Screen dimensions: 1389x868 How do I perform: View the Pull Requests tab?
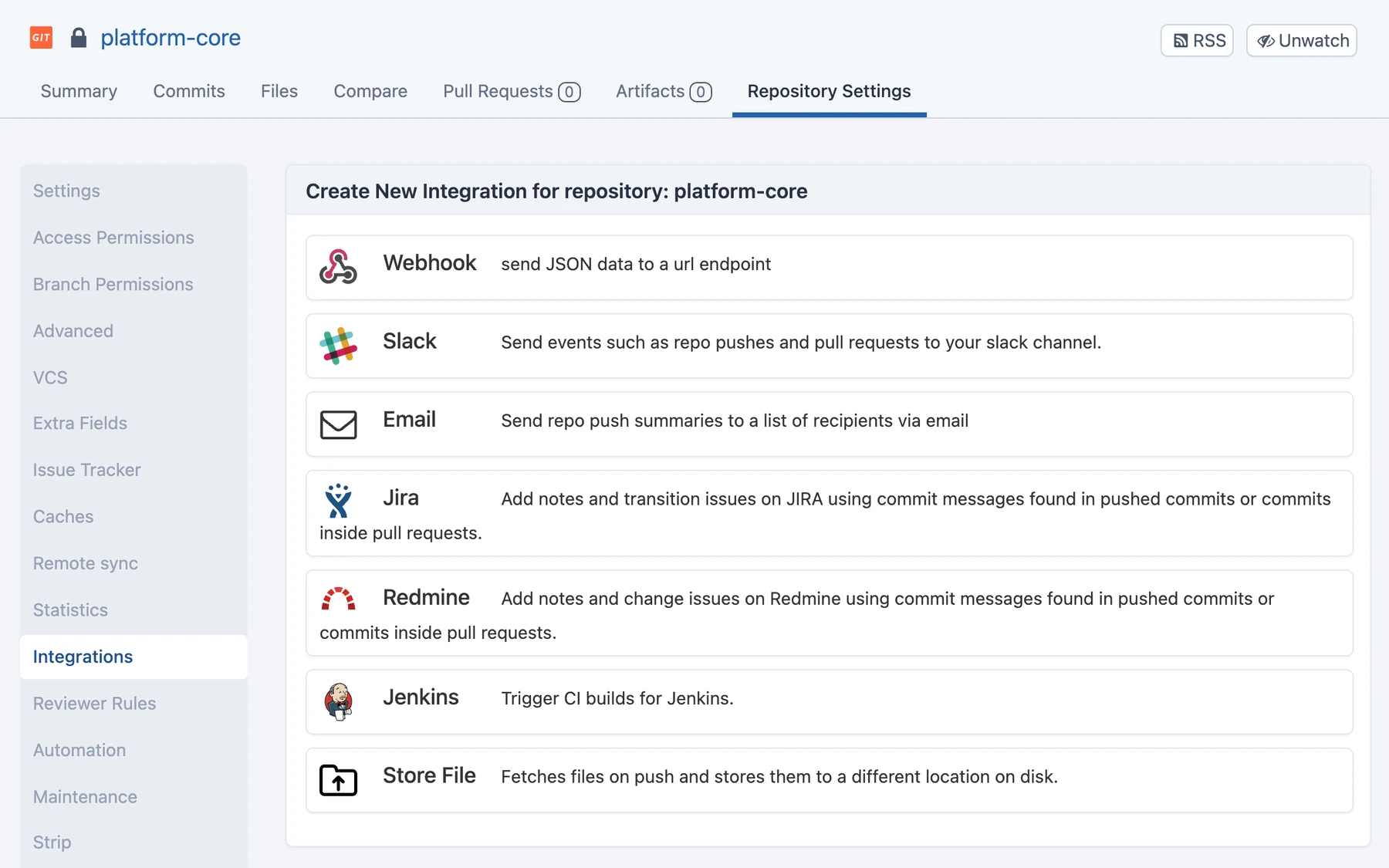[x=512, y=91]
